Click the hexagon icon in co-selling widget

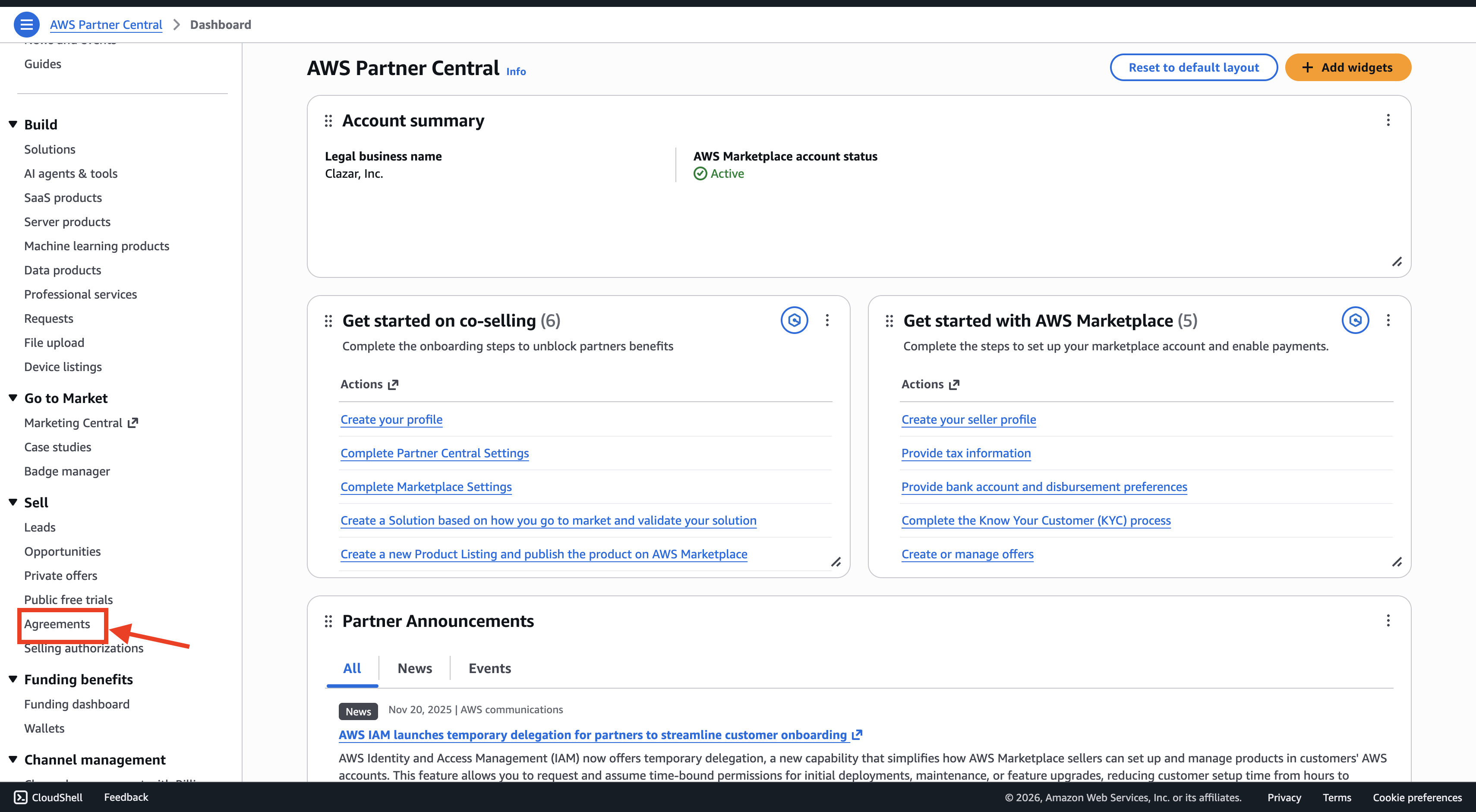point(794,320)
